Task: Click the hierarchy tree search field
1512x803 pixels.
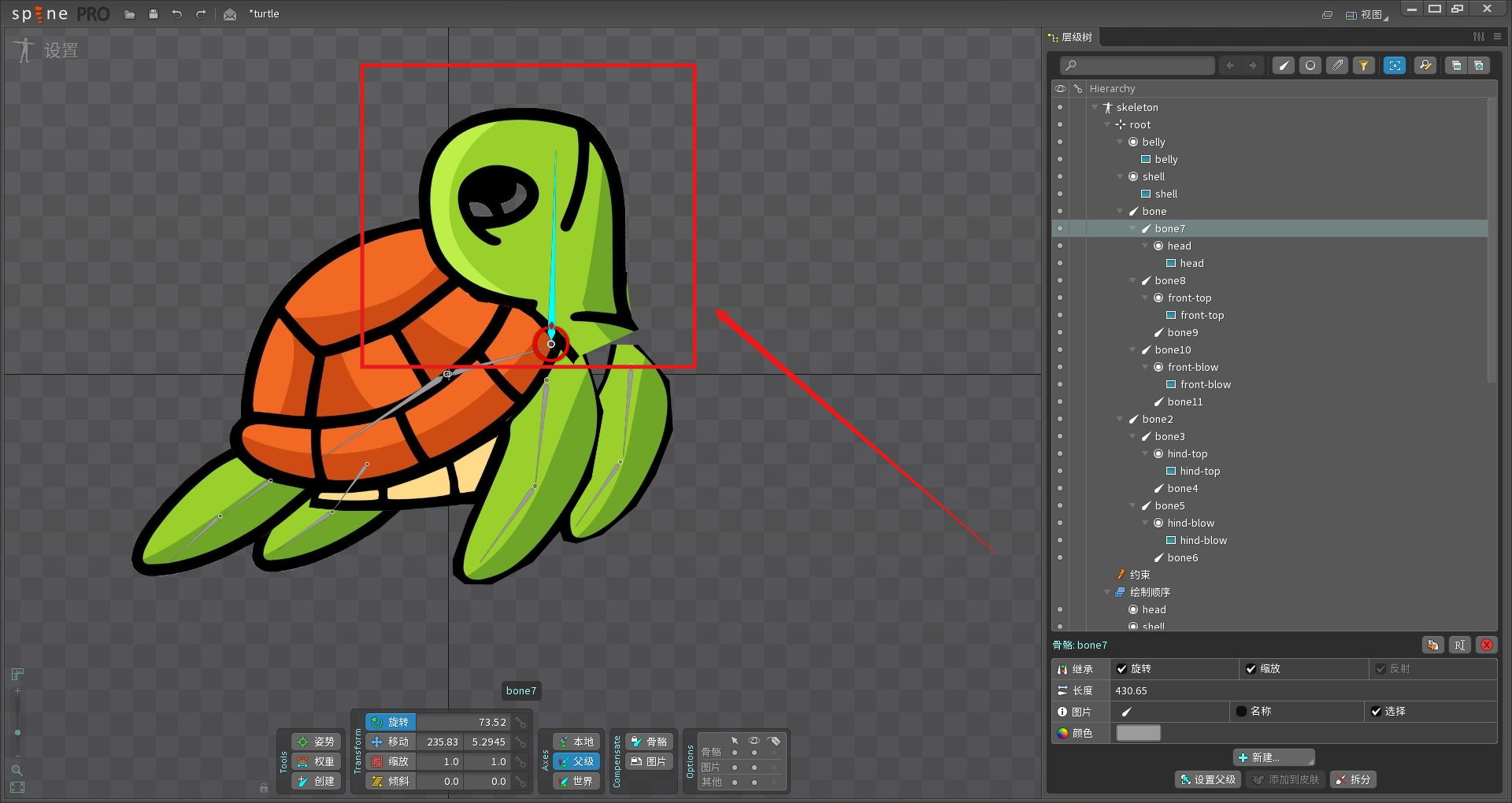Action: (x=1137, y=65)
